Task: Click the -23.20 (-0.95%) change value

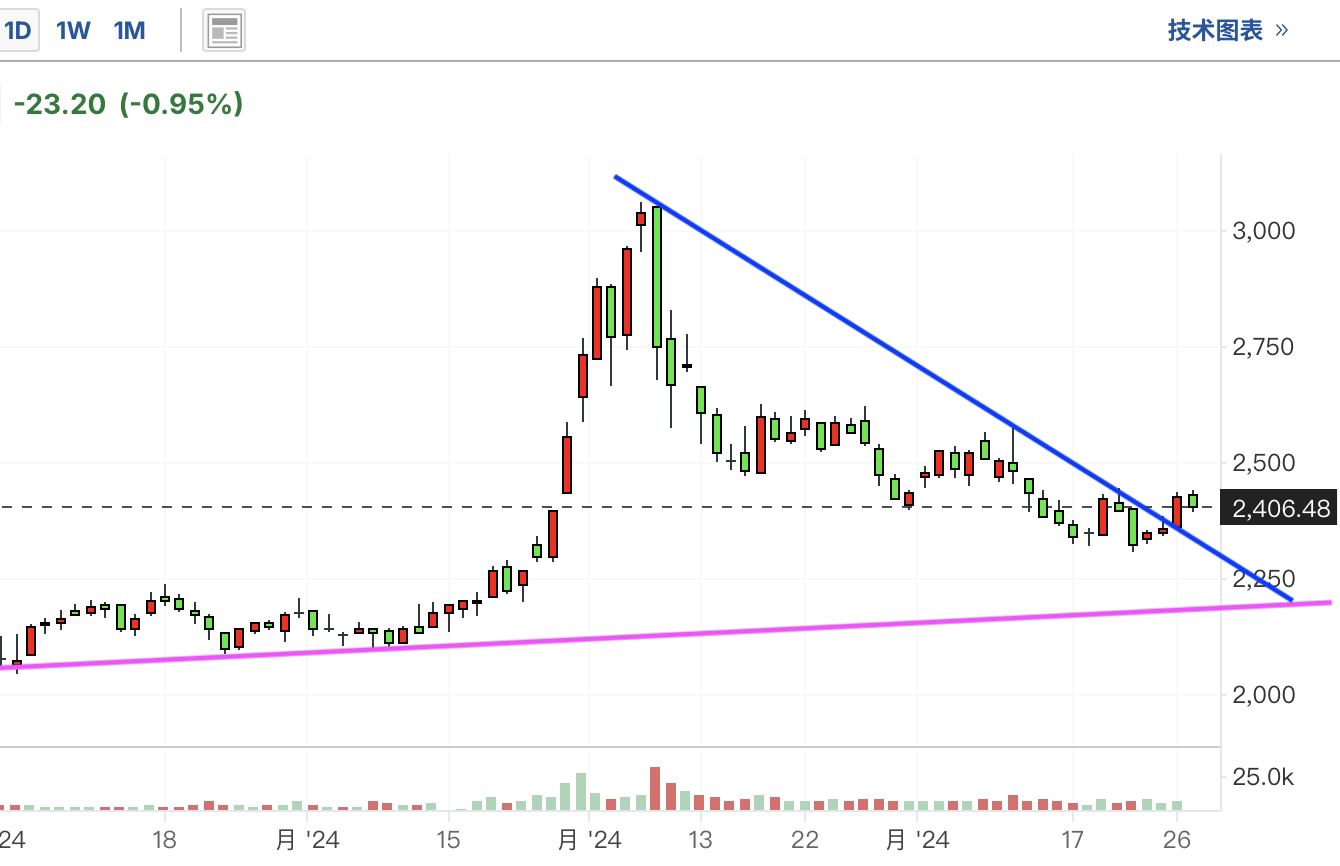Action: (x=128, y=103)
